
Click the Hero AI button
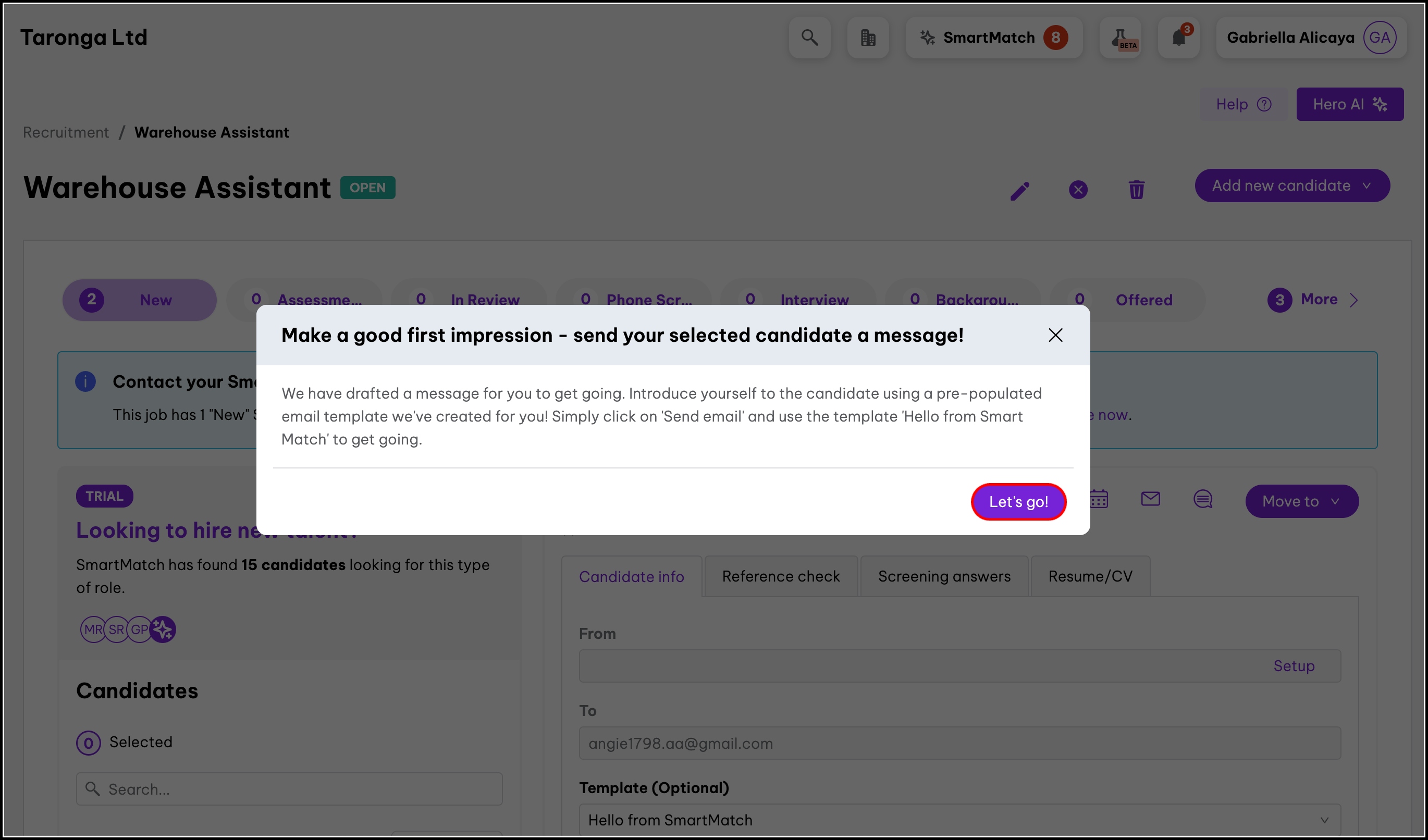[x=1349, y=104]
